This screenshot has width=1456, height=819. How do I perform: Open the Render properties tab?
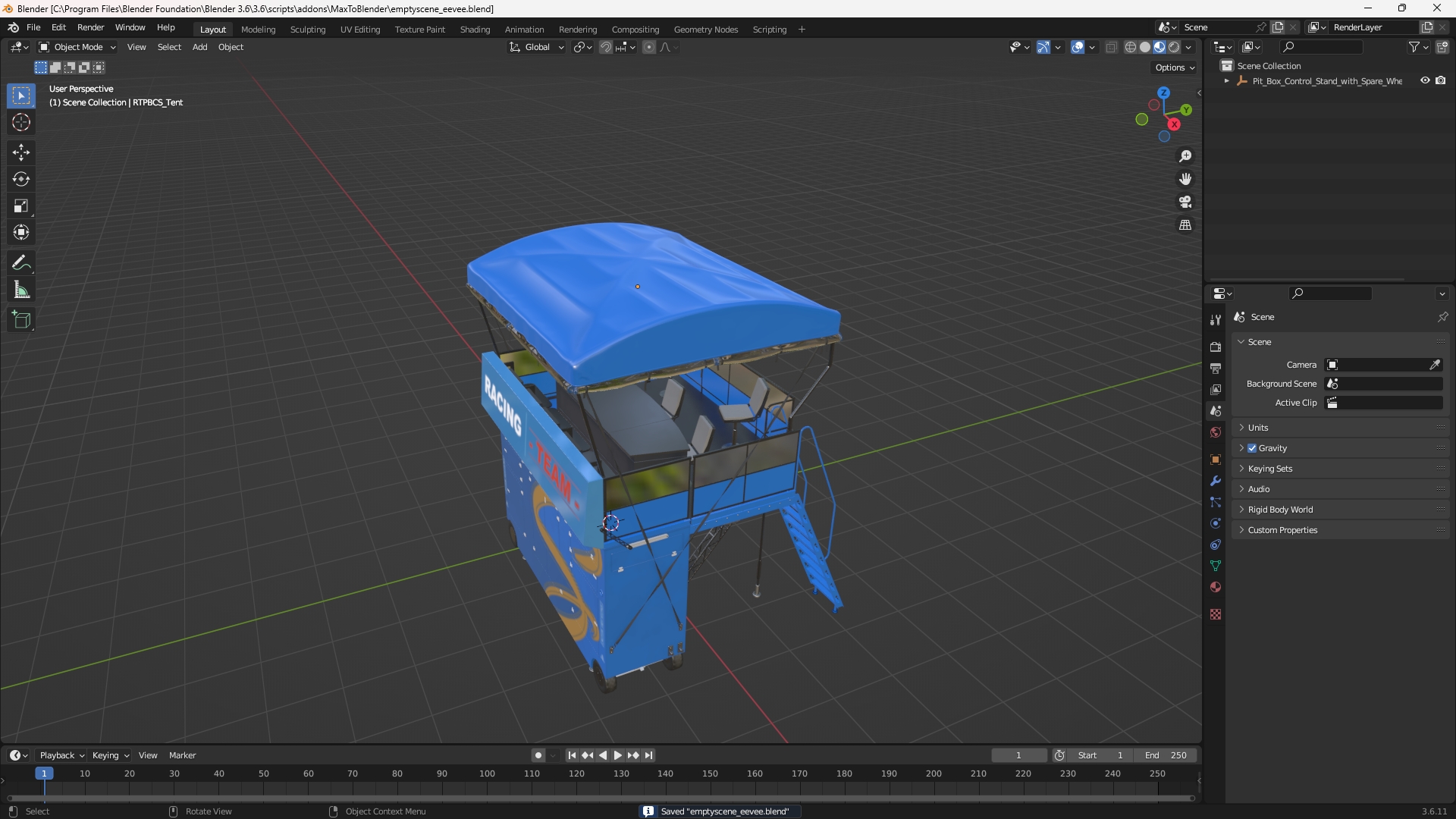click(1216, 347)
